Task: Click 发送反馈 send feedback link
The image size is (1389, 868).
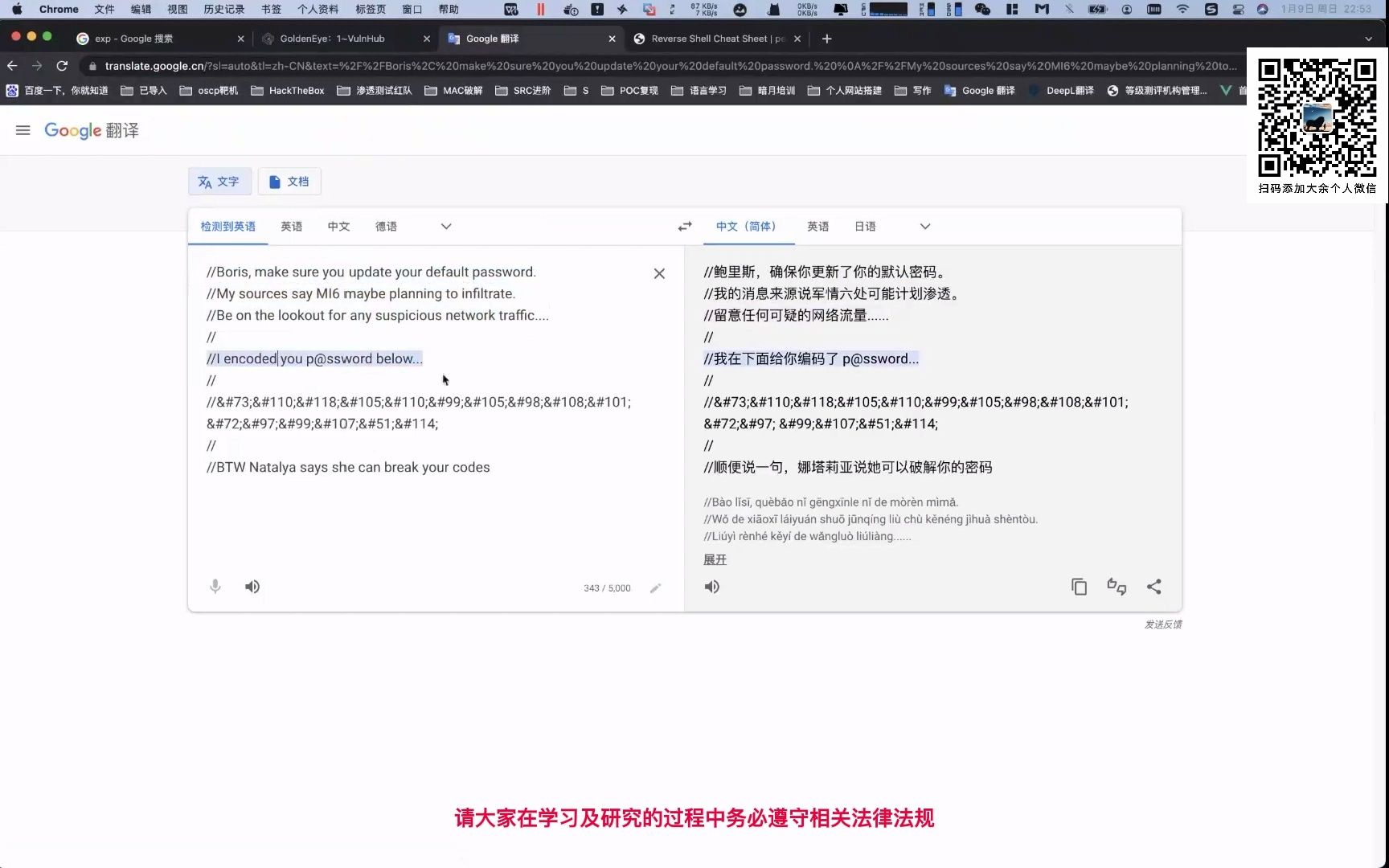Action: [1163, 624]
